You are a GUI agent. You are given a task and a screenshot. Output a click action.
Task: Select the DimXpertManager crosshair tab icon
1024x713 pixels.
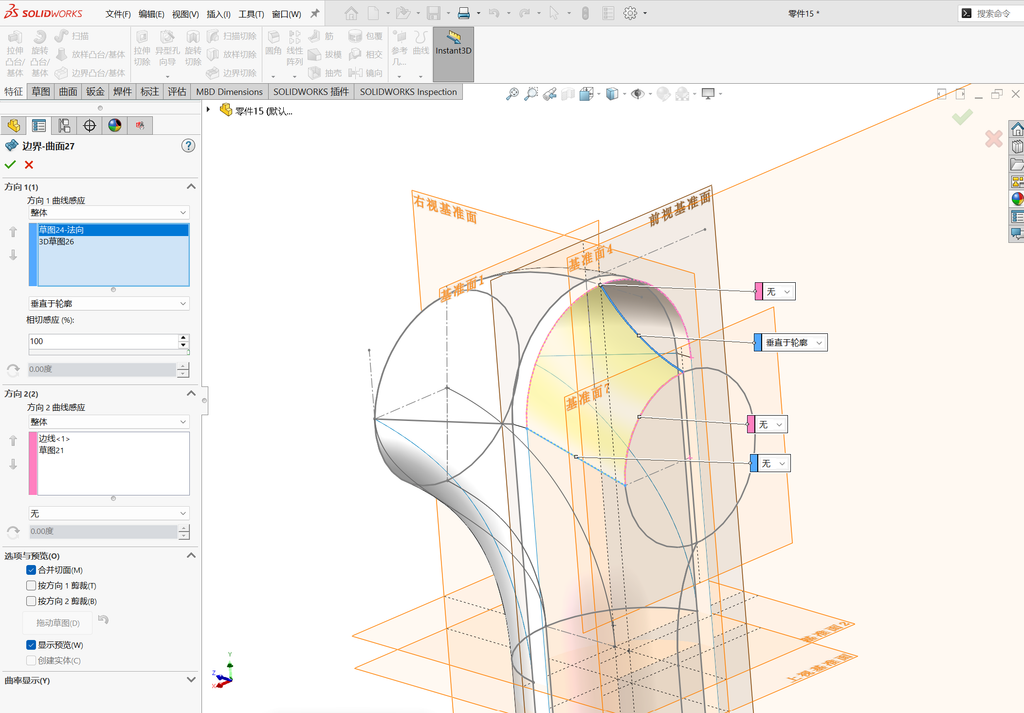[89, 125]
